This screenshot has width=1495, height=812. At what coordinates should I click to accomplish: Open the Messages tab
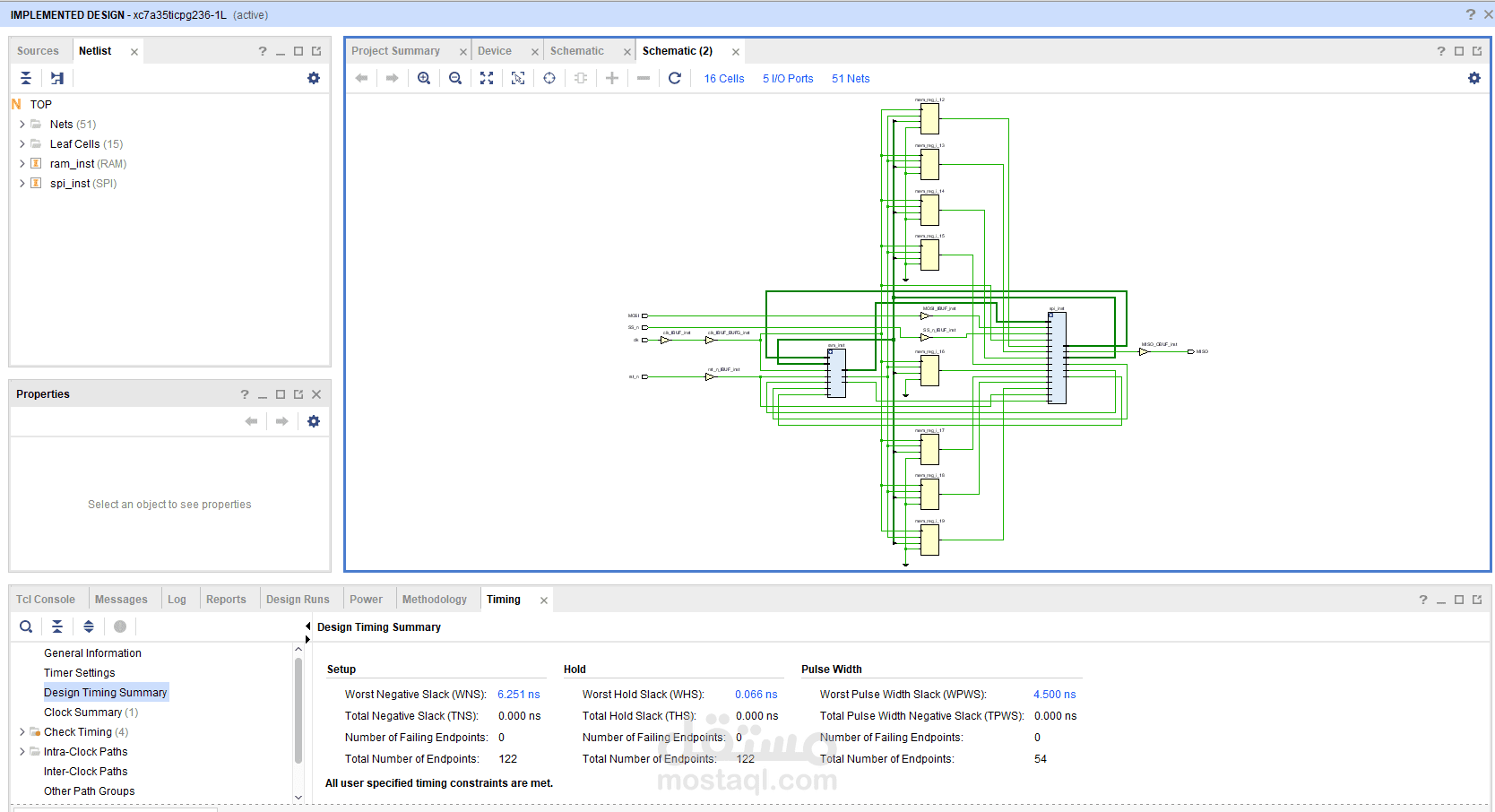121,600
